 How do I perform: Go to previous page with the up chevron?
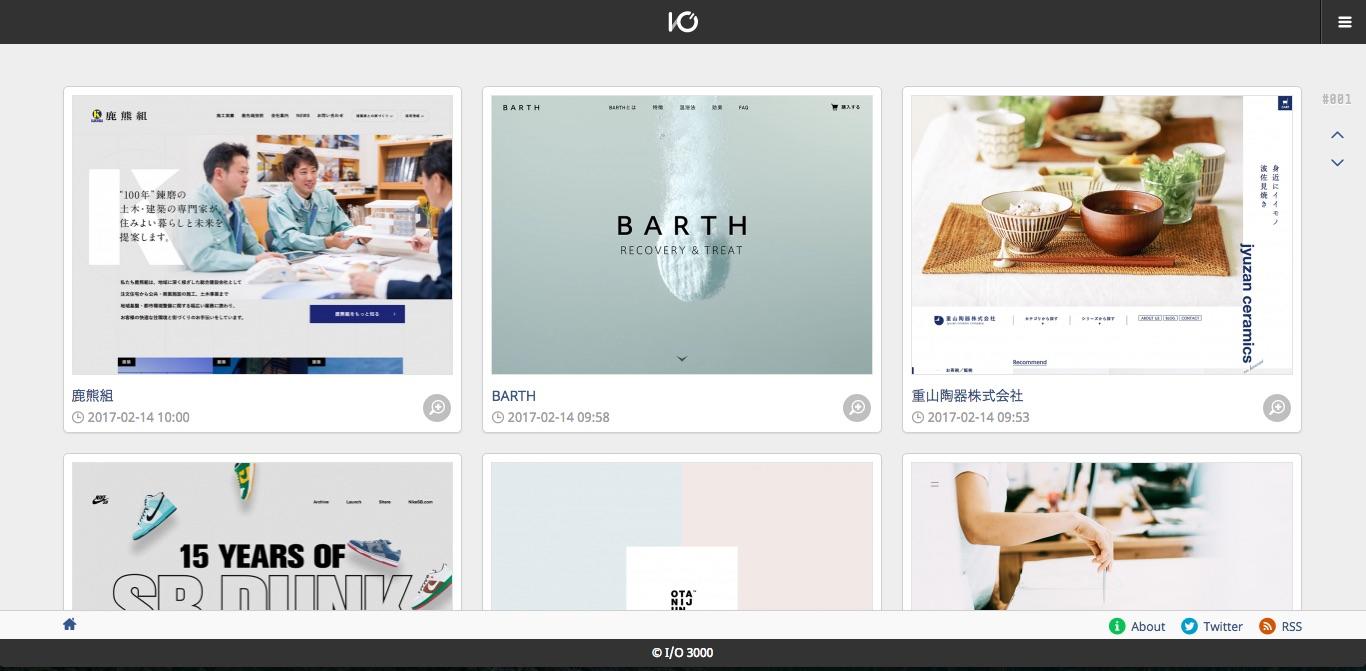(1337, 135)
